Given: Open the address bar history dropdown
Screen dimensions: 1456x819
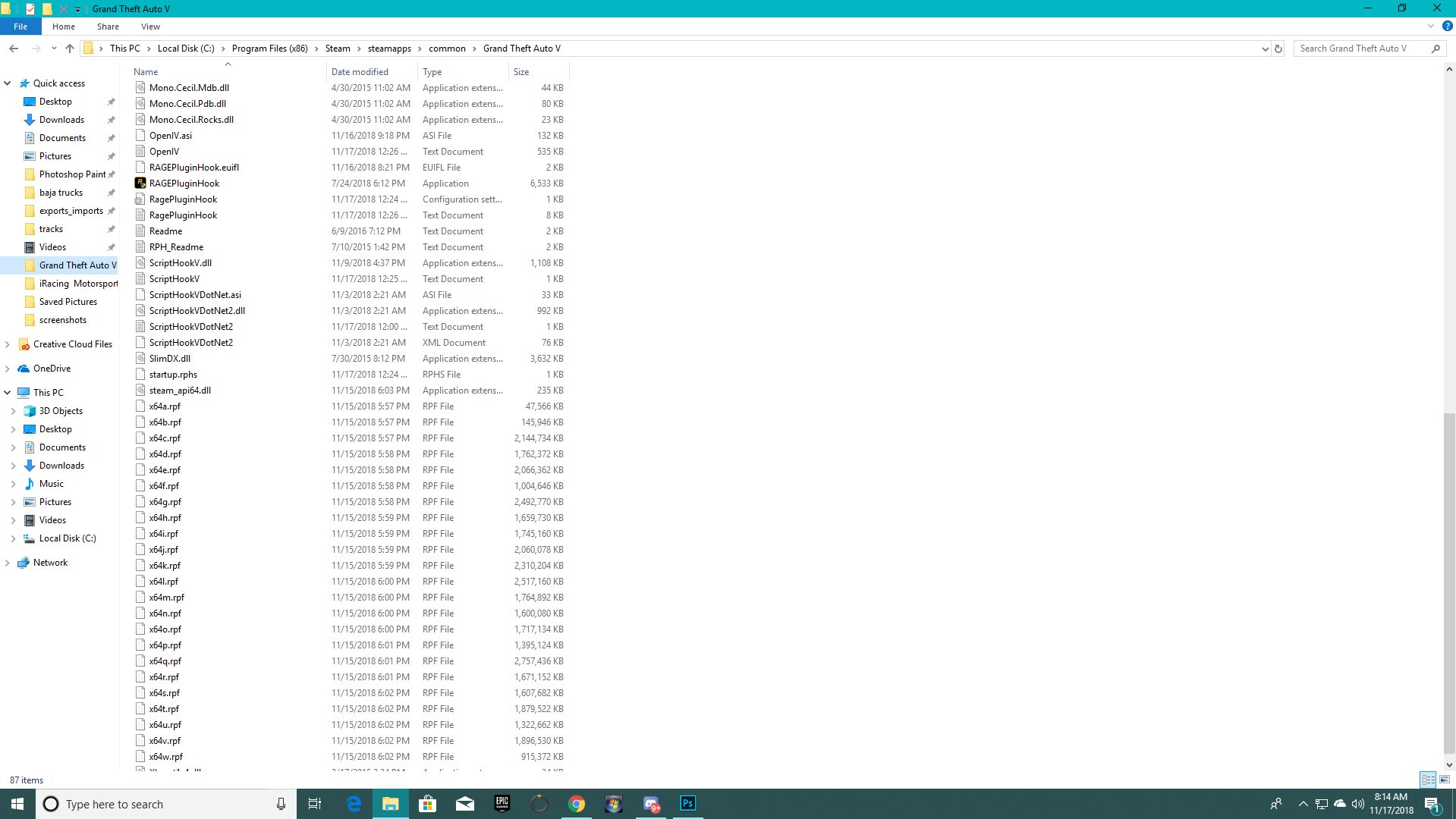Looking at the screenshot, I should (x=1265, y=49).
